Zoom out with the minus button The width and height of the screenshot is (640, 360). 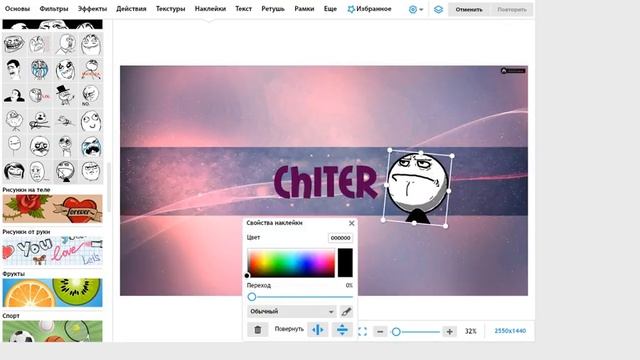click(380, 331)
